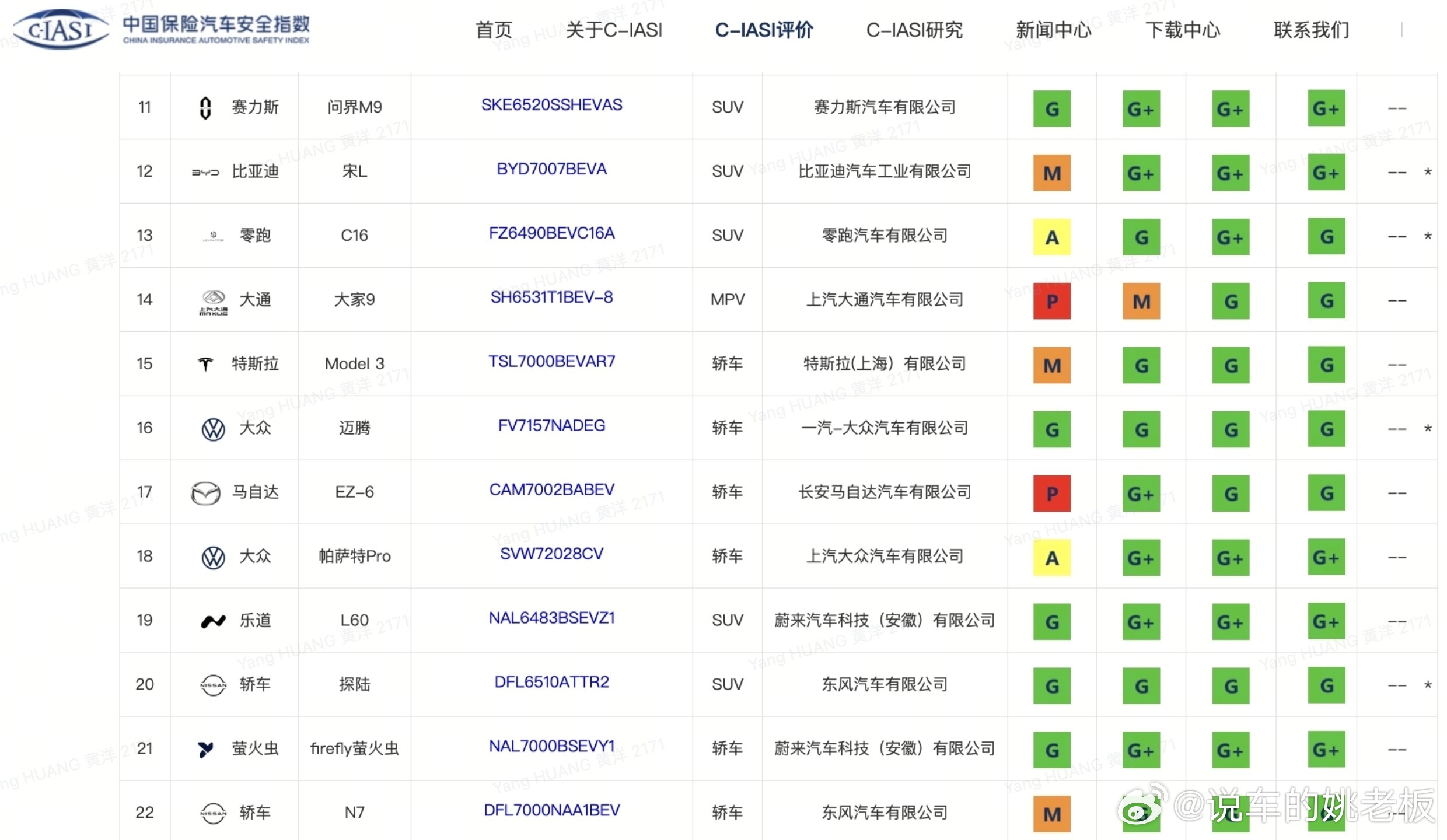Click the 零跑 brand logo in row 13
Viewport: 1447px width, 840px height.
pos(213,236)
